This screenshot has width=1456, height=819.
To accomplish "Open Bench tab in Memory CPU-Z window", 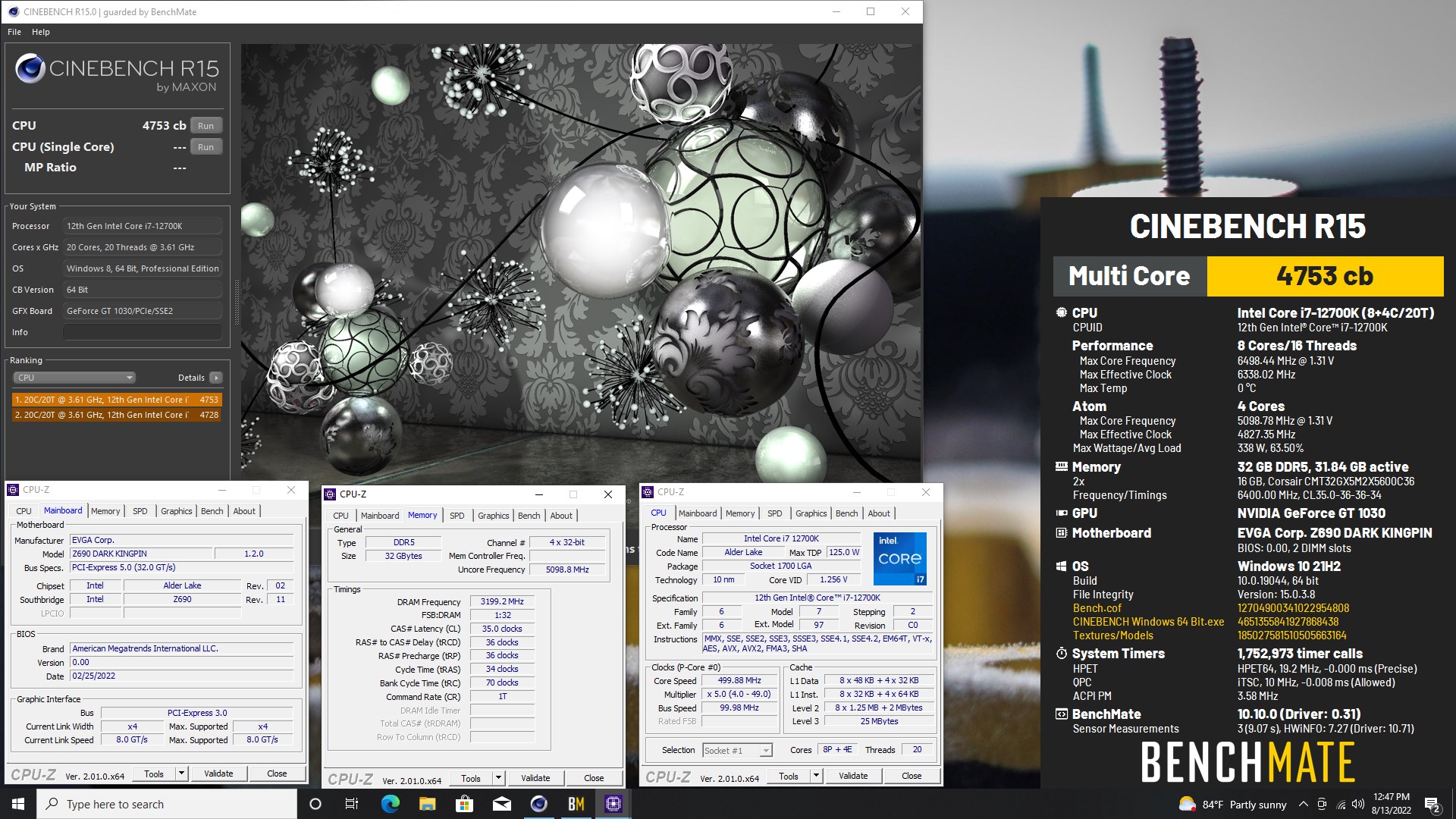I will (529, 516).
